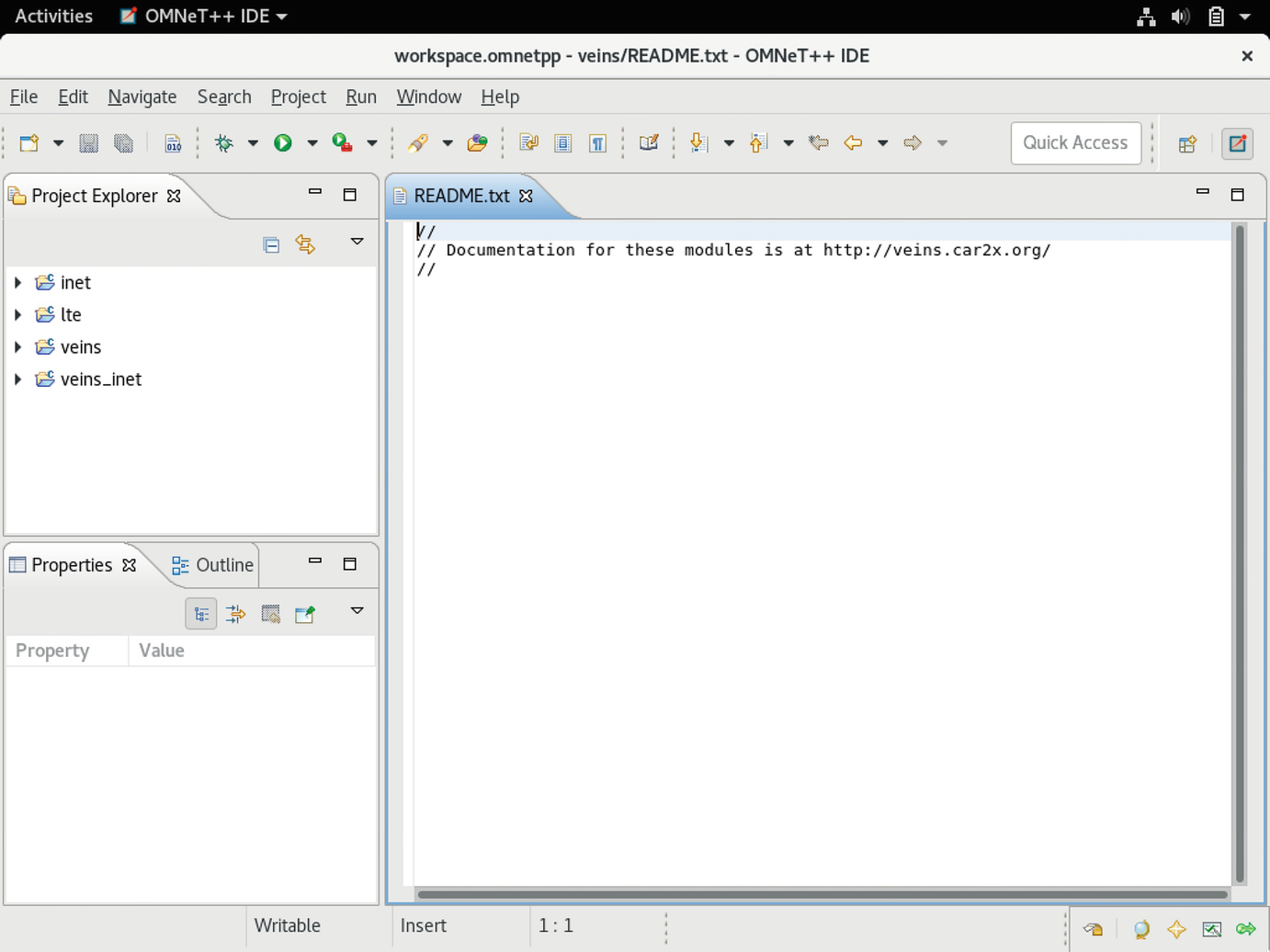This screenshot has height=952, width=1270.
Task: Click the Save All icon
Action: tap(123, 142)
